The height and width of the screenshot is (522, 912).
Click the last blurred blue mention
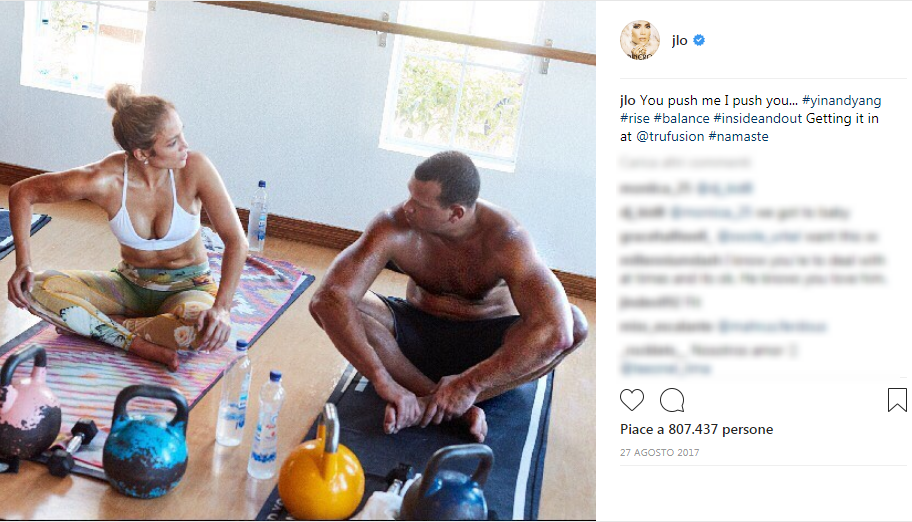(x=665, y=368)
